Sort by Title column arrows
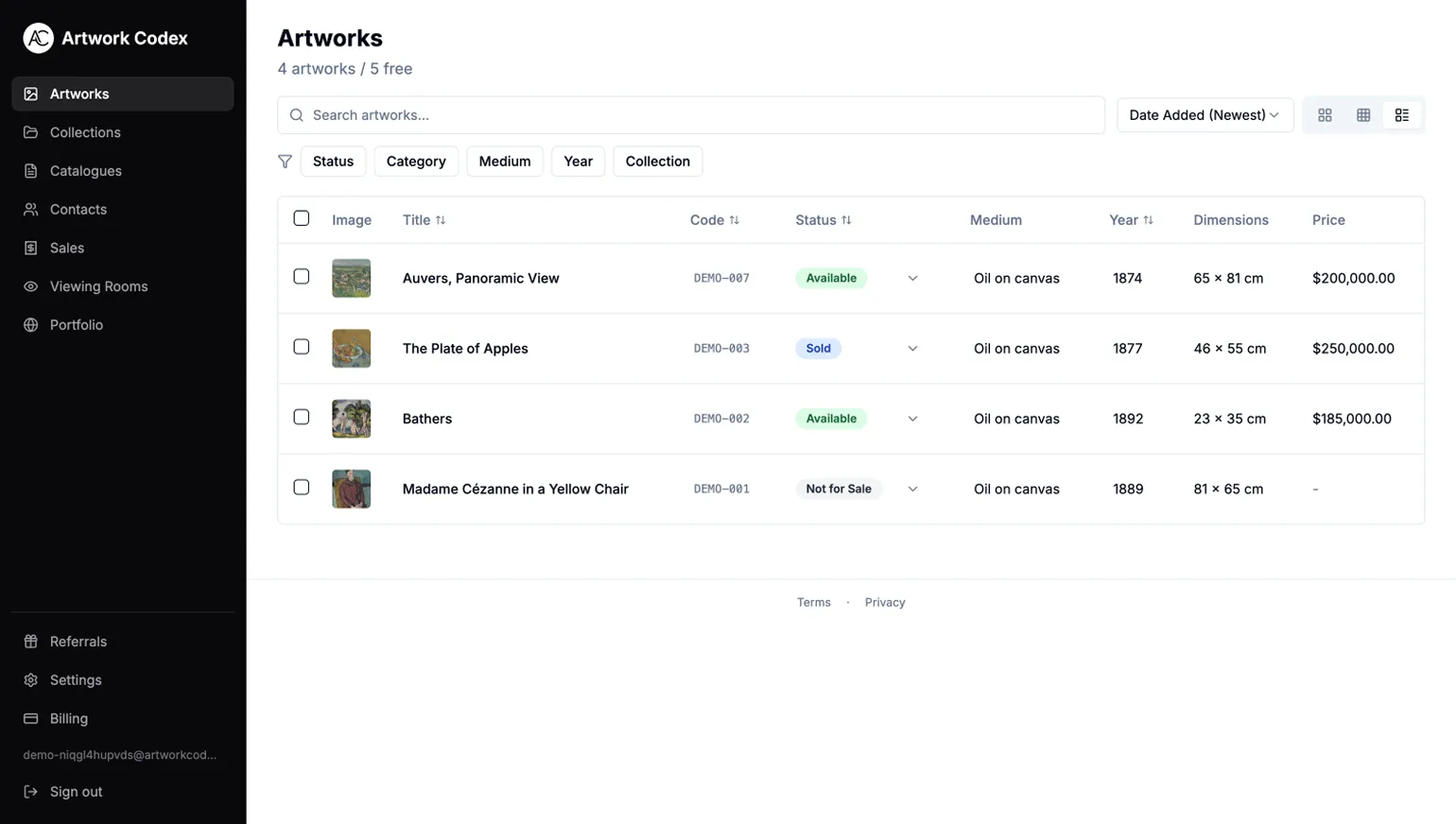Screen dimensions: 1456x824 tap(441, 220)
